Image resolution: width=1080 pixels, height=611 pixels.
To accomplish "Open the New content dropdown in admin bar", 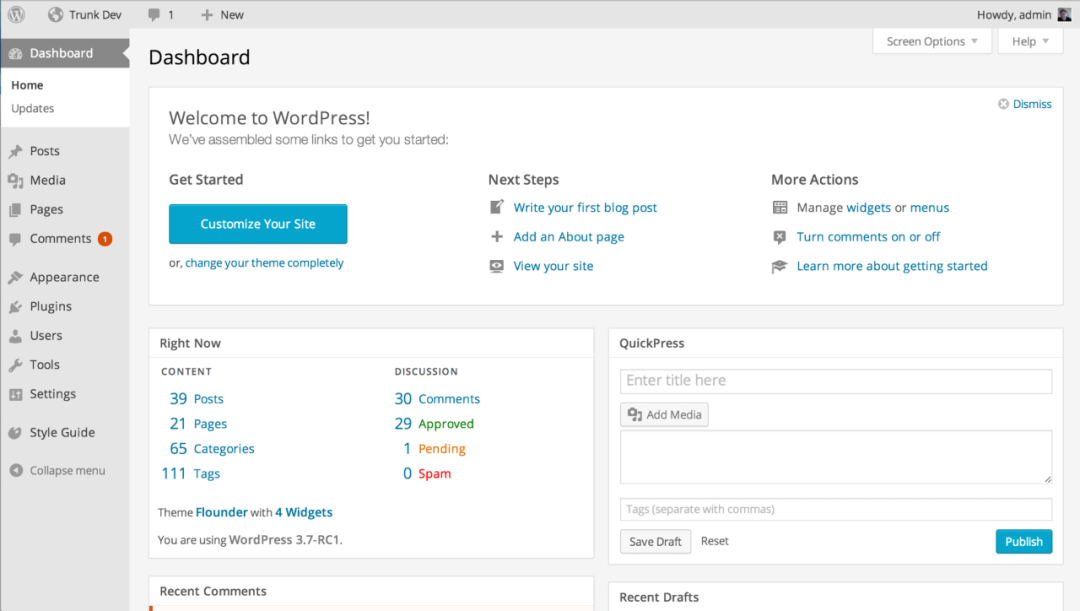I will (222, 14).
